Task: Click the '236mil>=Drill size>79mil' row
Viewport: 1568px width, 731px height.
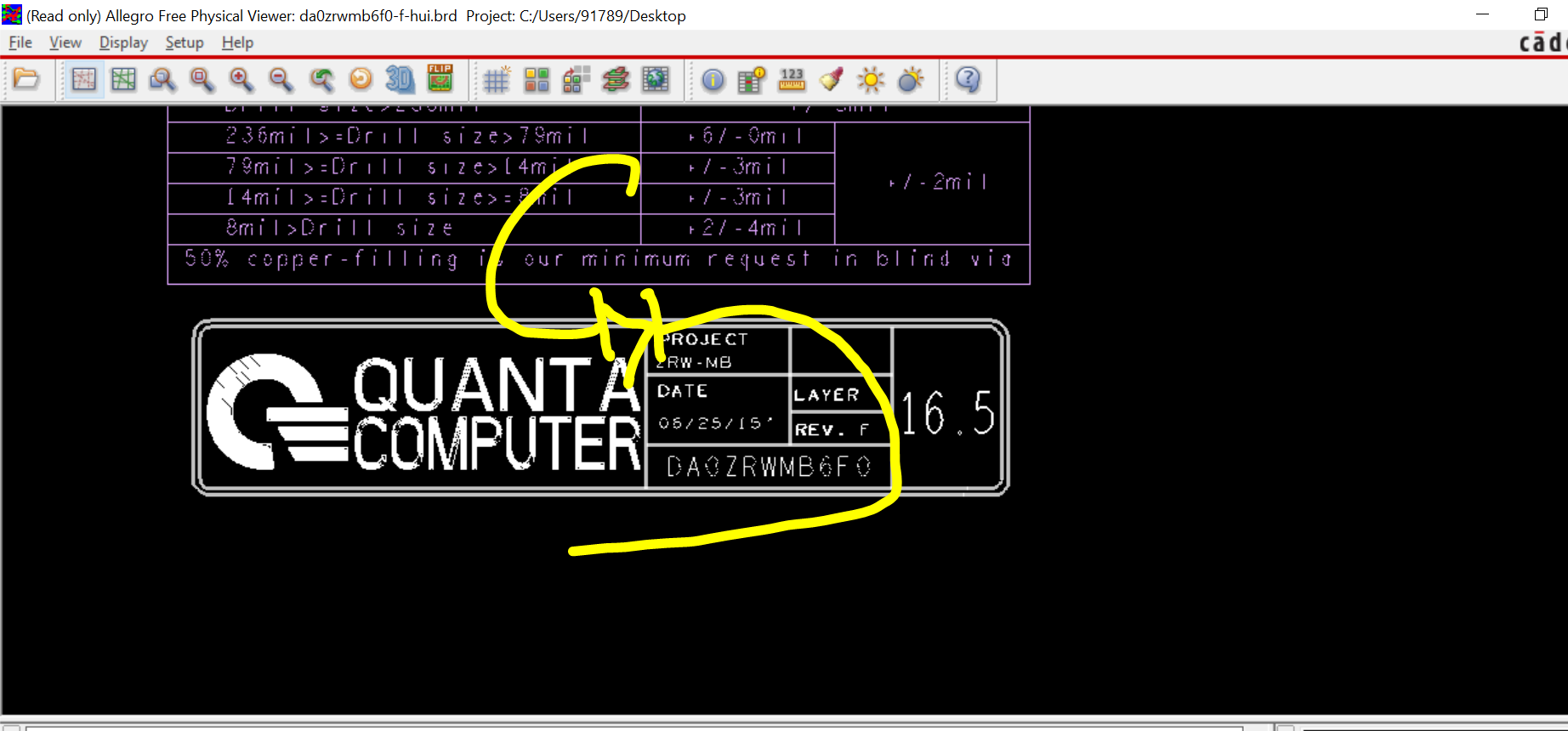Action: [404, 136]
